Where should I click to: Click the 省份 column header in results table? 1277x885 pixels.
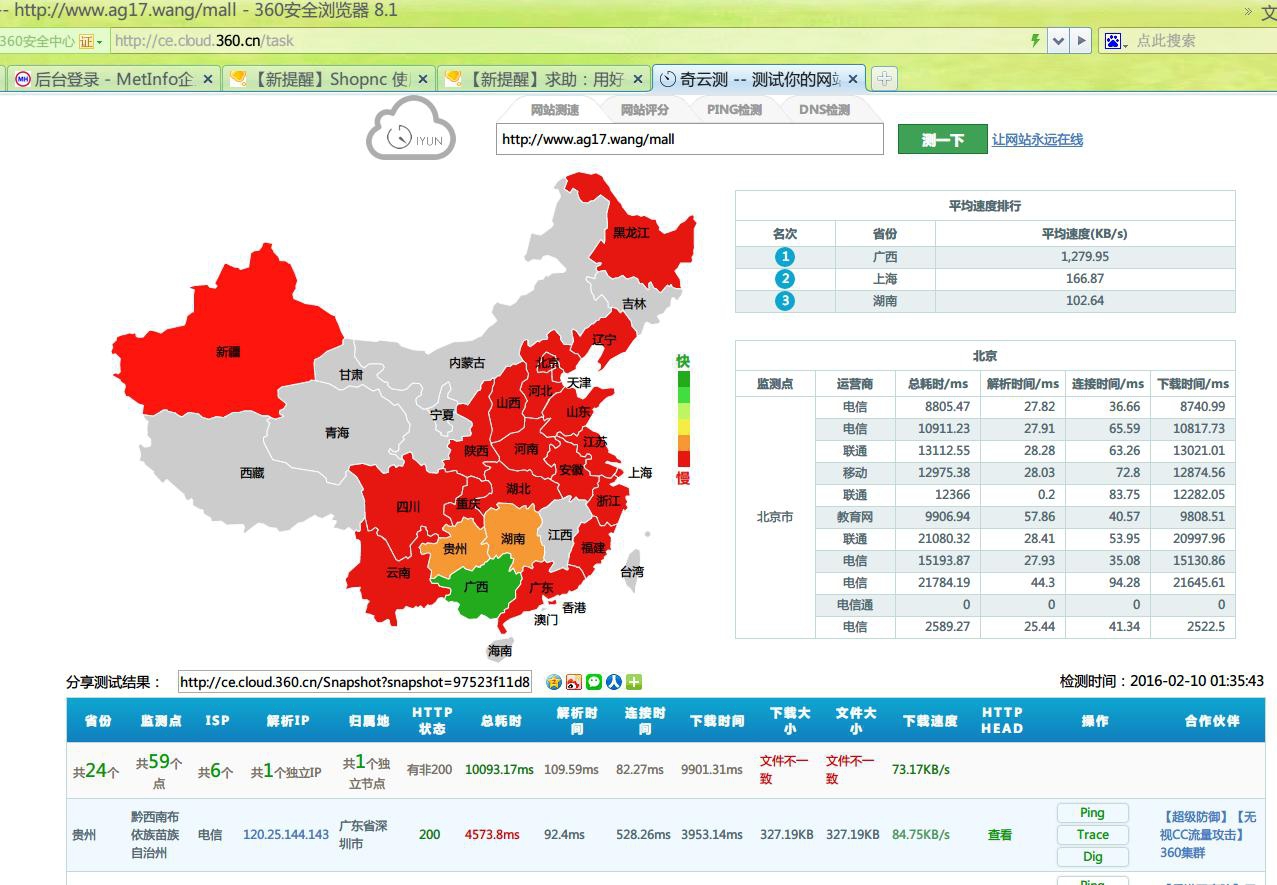[98, 720]
